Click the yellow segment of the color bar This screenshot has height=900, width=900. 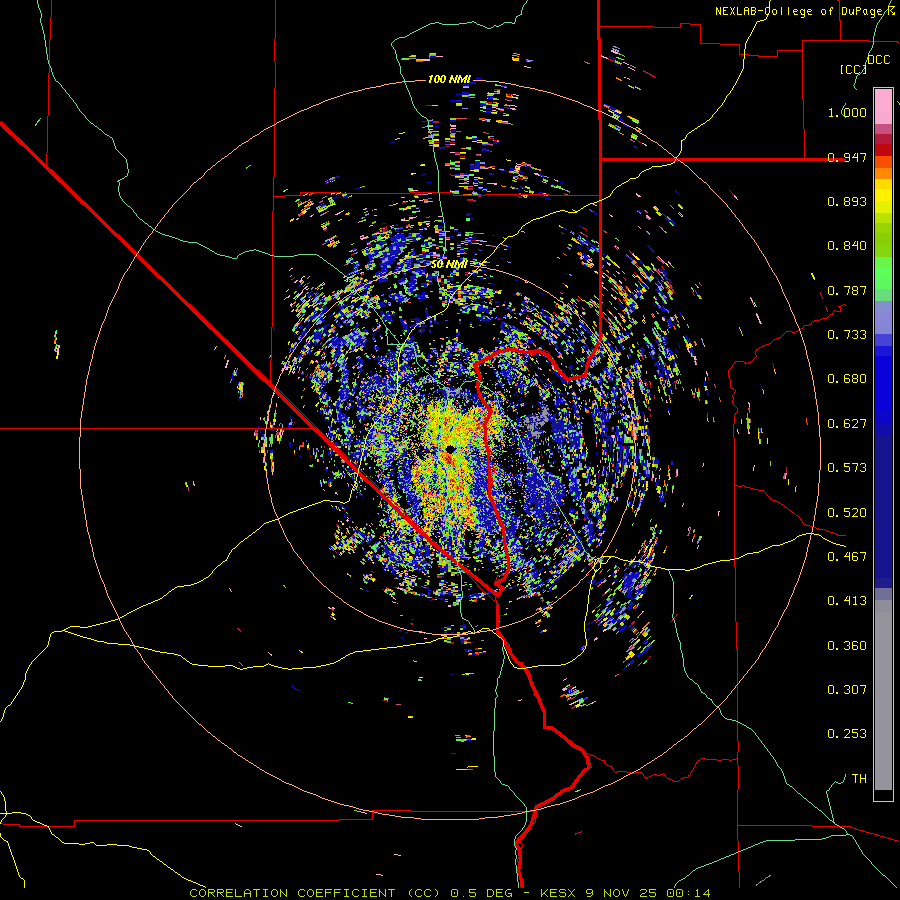pos(883,196)
